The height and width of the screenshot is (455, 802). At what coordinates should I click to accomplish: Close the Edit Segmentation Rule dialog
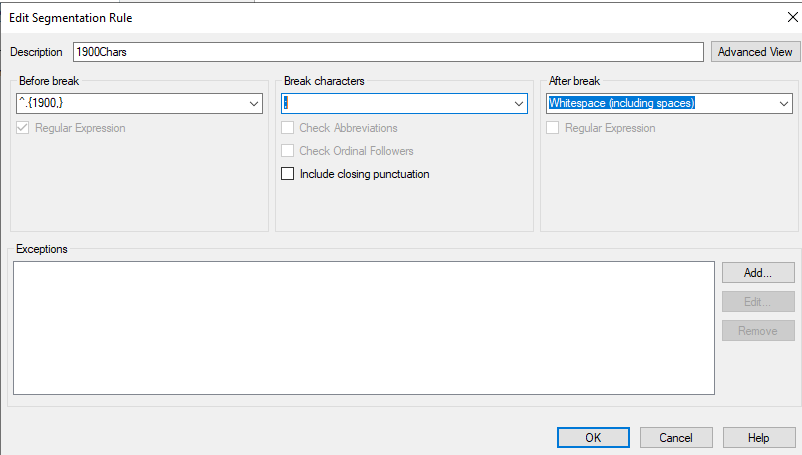(x=779, y=16)
